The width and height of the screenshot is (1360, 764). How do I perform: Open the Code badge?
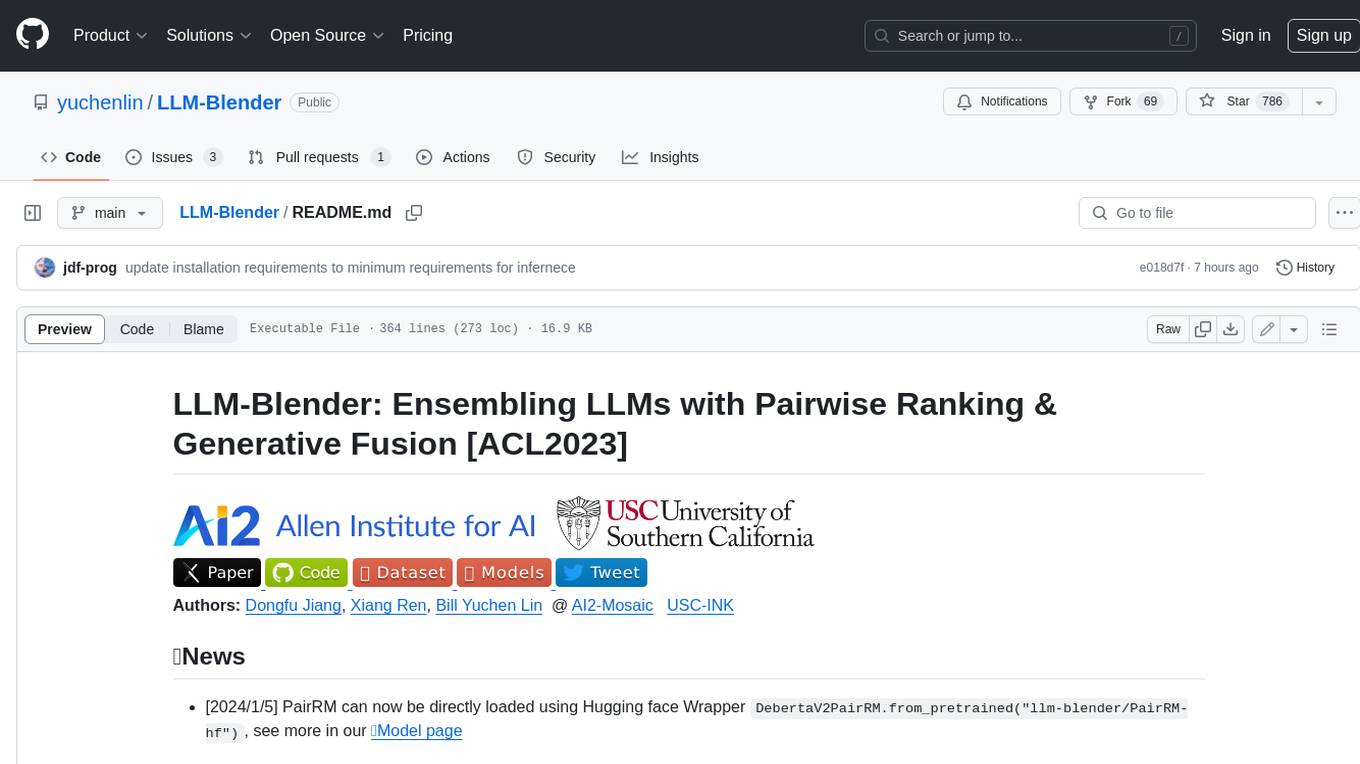pos(306,572)
